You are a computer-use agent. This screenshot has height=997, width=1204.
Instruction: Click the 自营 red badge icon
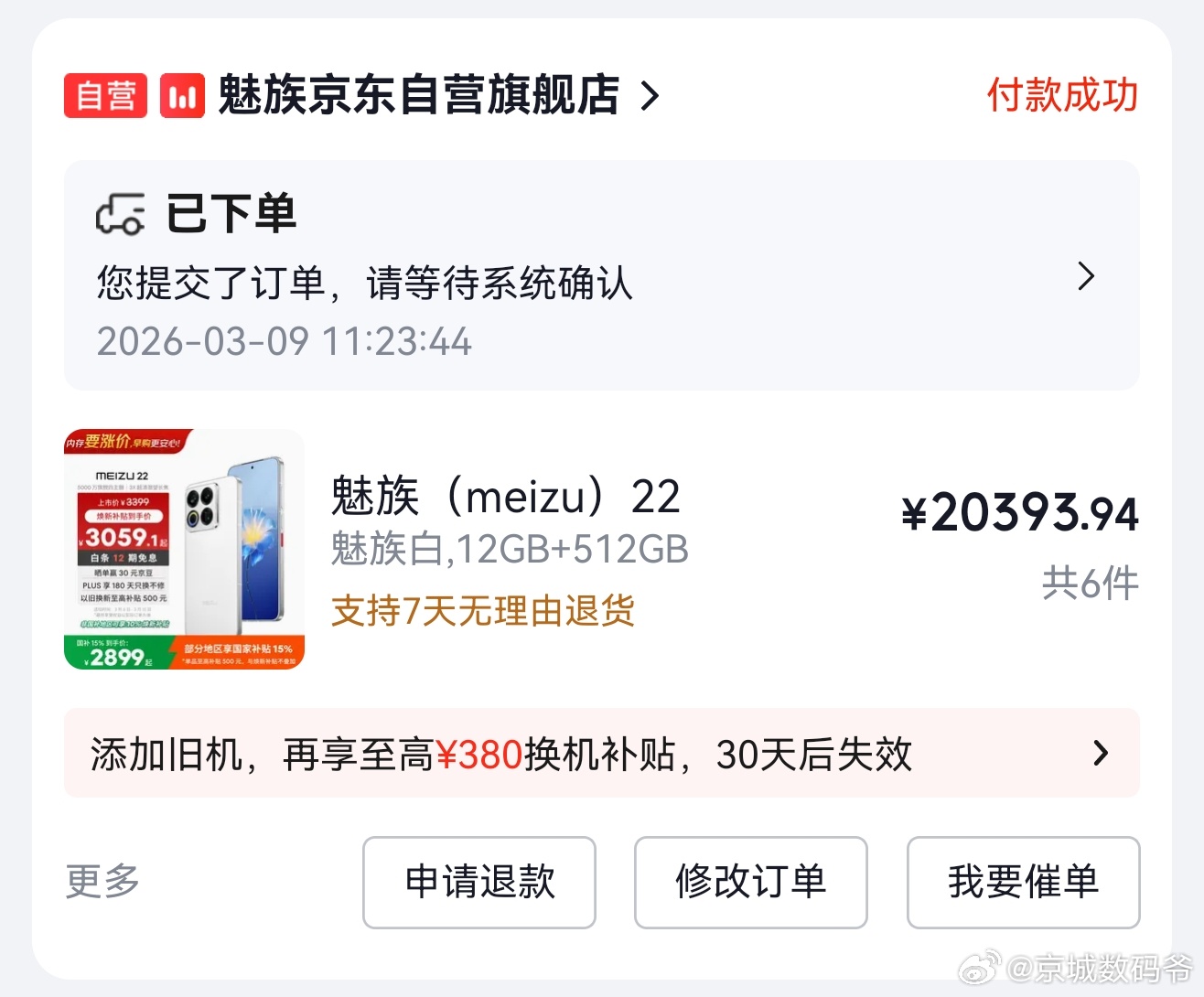coord(104,94)
